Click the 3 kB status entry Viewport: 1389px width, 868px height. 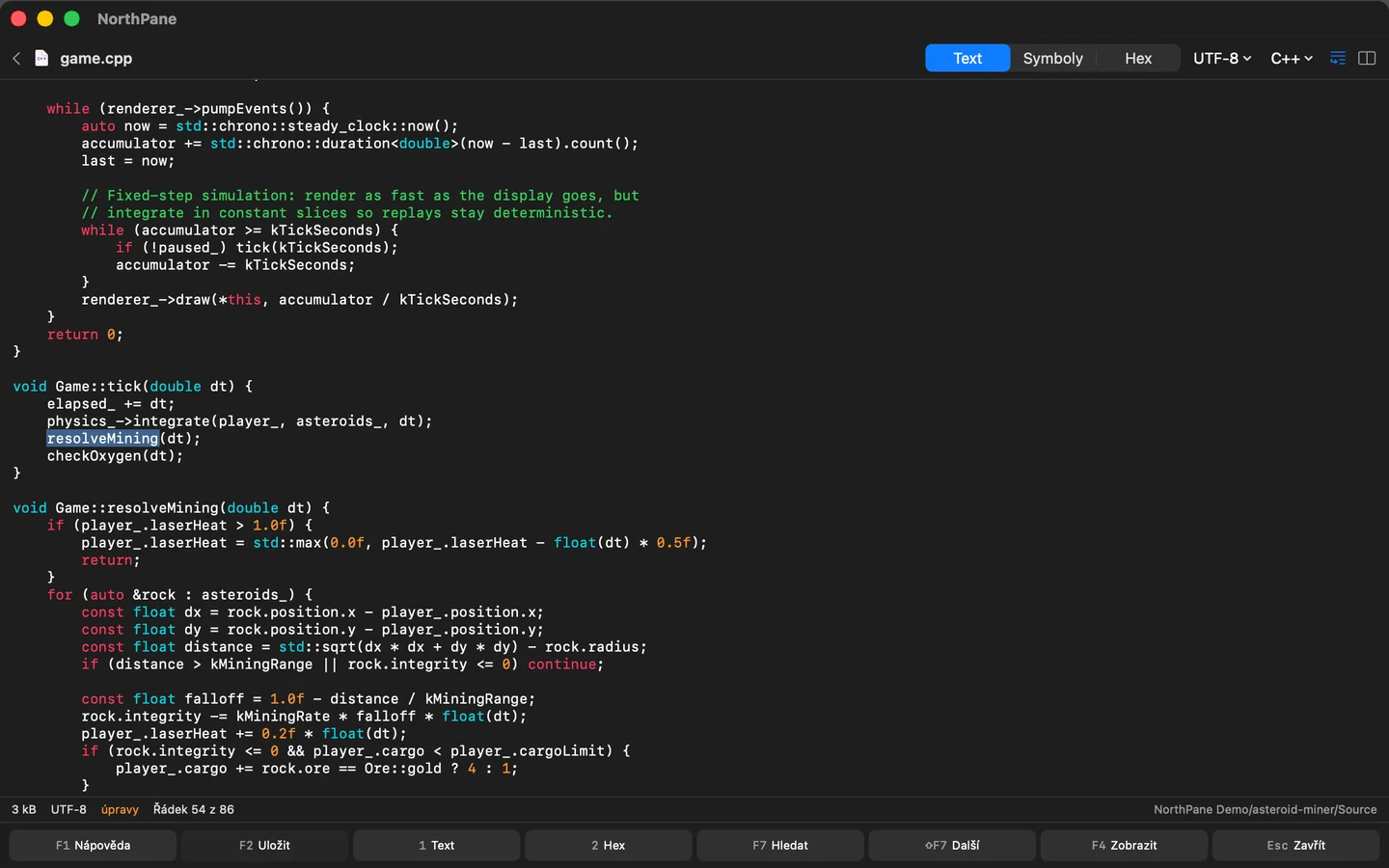[24, 809]
